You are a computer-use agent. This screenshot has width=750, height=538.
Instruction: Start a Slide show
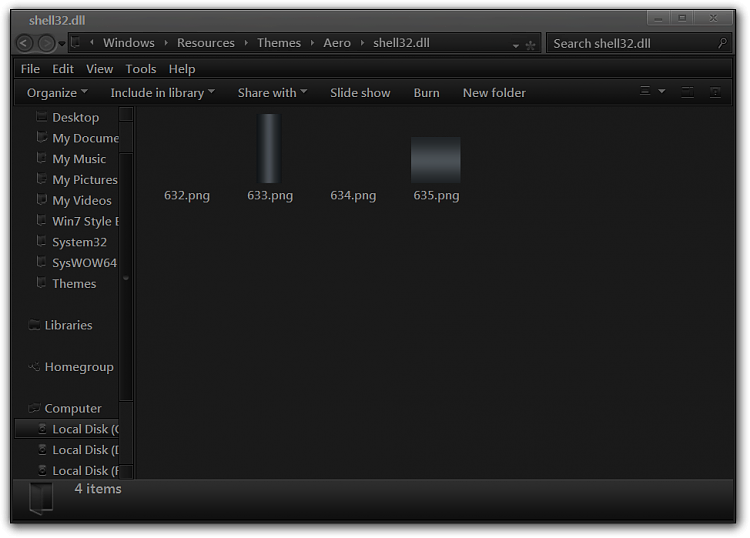(360, 93)
